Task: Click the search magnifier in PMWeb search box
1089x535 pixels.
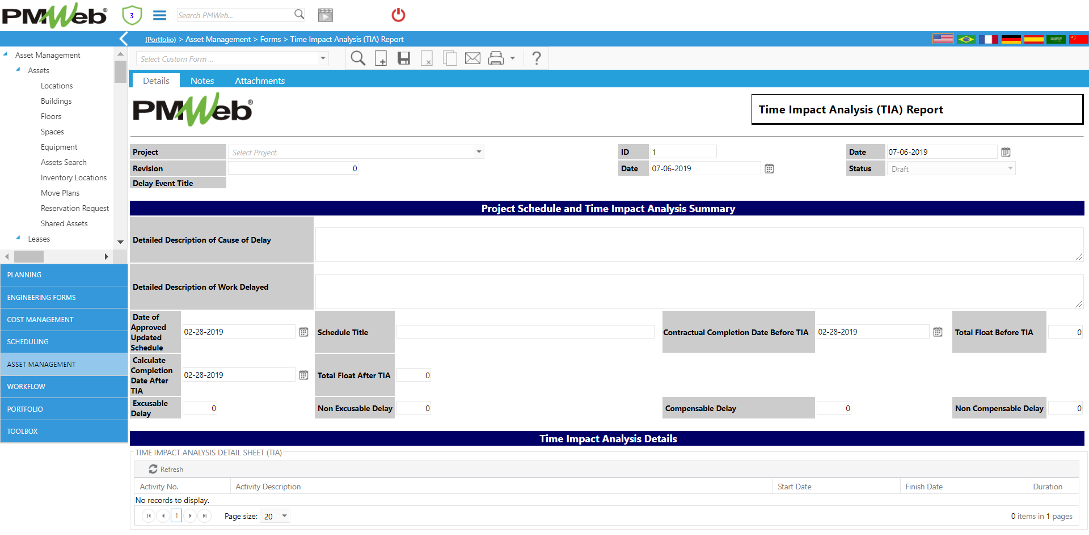Action: [299, 14]
